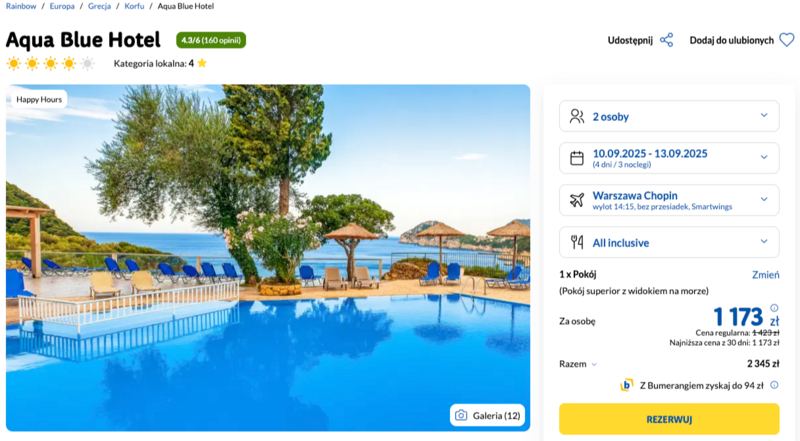800x441 pixels.
Task: Click the people icon in guests field
Action: [577, 116]
